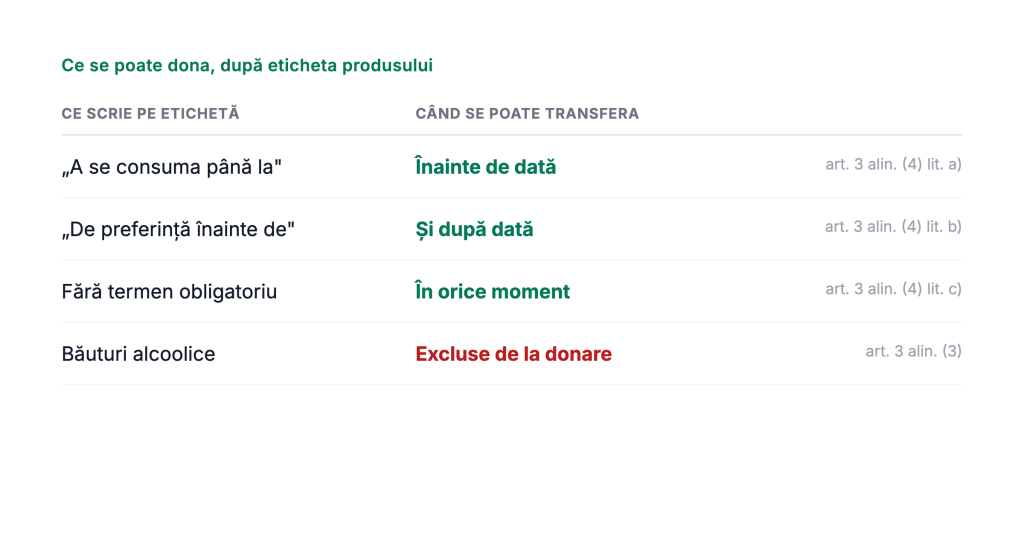Viewport: 1024px width, 538px height.
Task: Open reference 'art. 3 alin. (4) lit. a)'
Action: coord(893,165)
